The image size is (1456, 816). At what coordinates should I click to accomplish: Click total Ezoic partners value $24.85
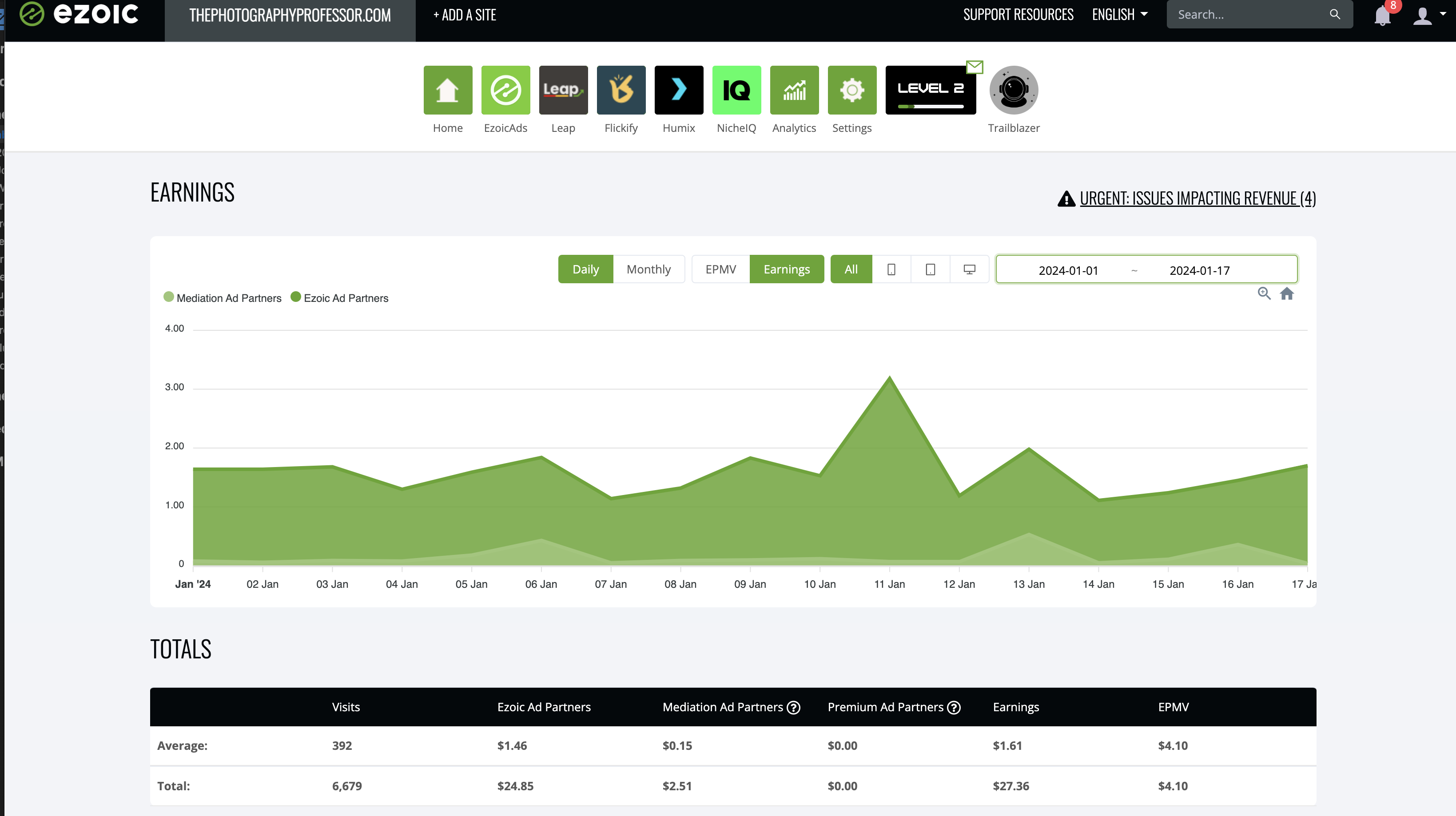tap(515, 786)
